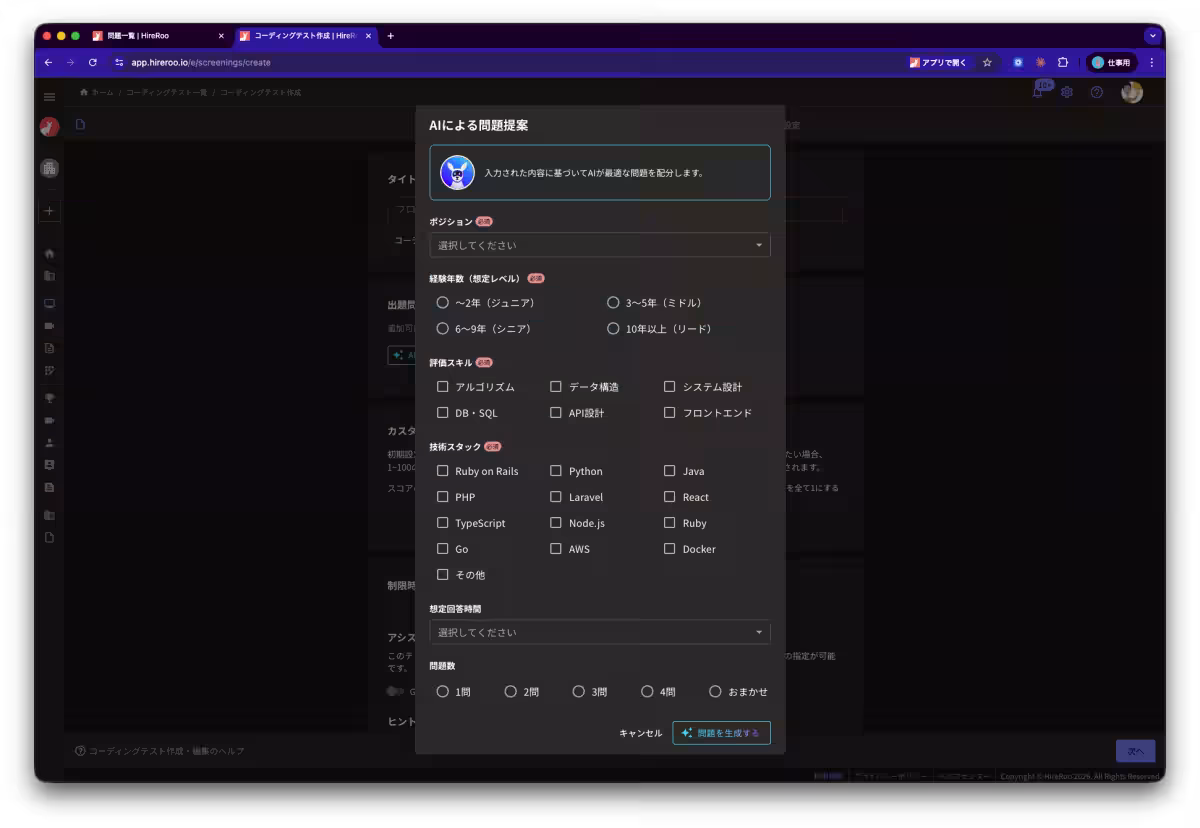This screenshot has height=828, width=1200.
Task: Open the ポジション dropdown
Action: pos(599,244)
